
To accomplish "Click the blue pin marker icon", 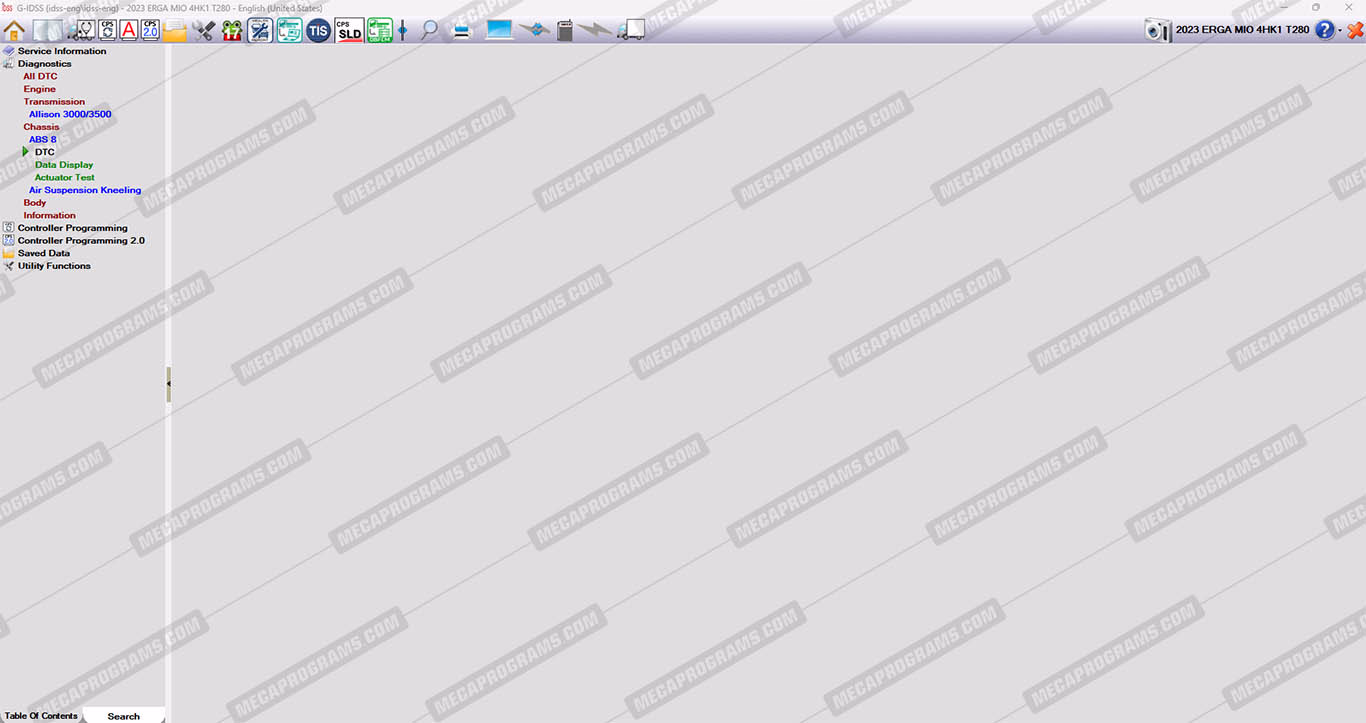I will pos(403,30).
